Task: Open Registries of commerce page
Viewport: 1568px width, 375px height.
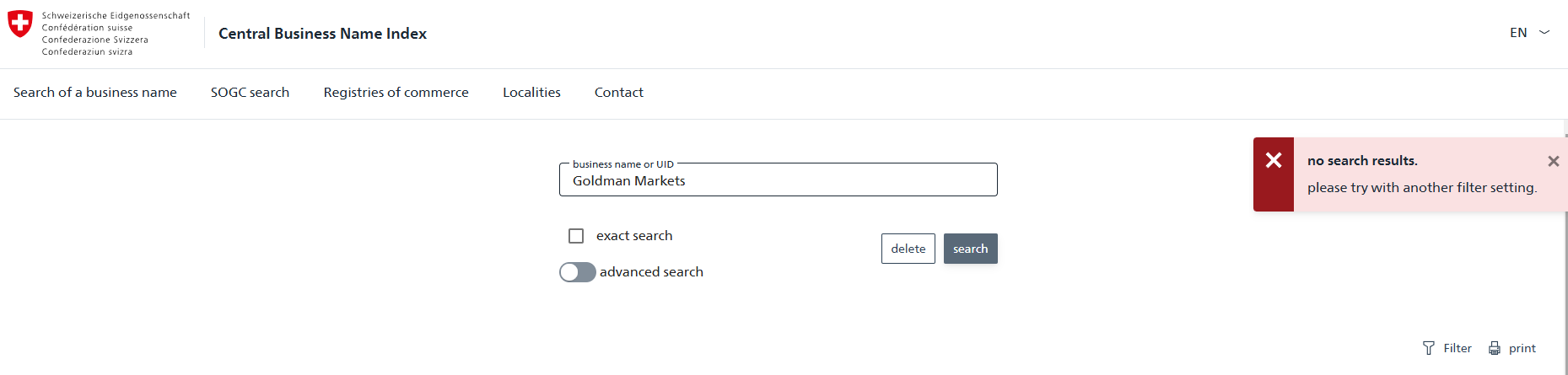Action: coord(396,93)
